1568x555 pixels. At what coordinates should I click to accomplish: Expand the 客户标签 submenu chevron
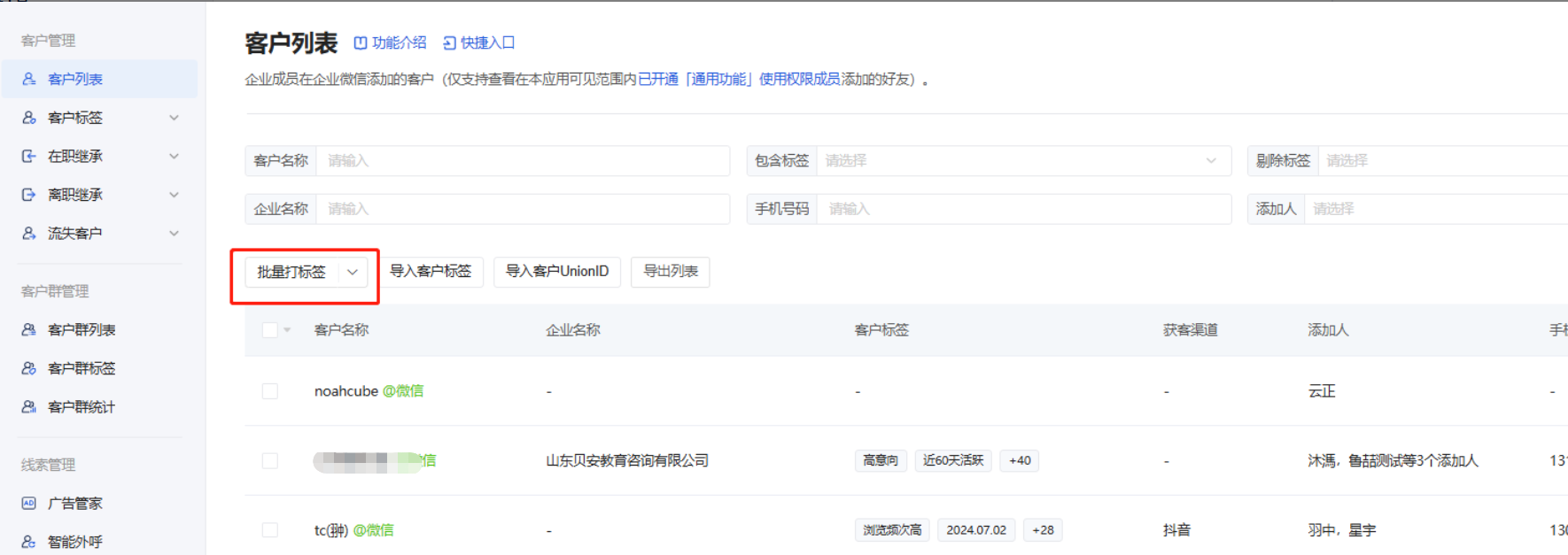[174, 118]
